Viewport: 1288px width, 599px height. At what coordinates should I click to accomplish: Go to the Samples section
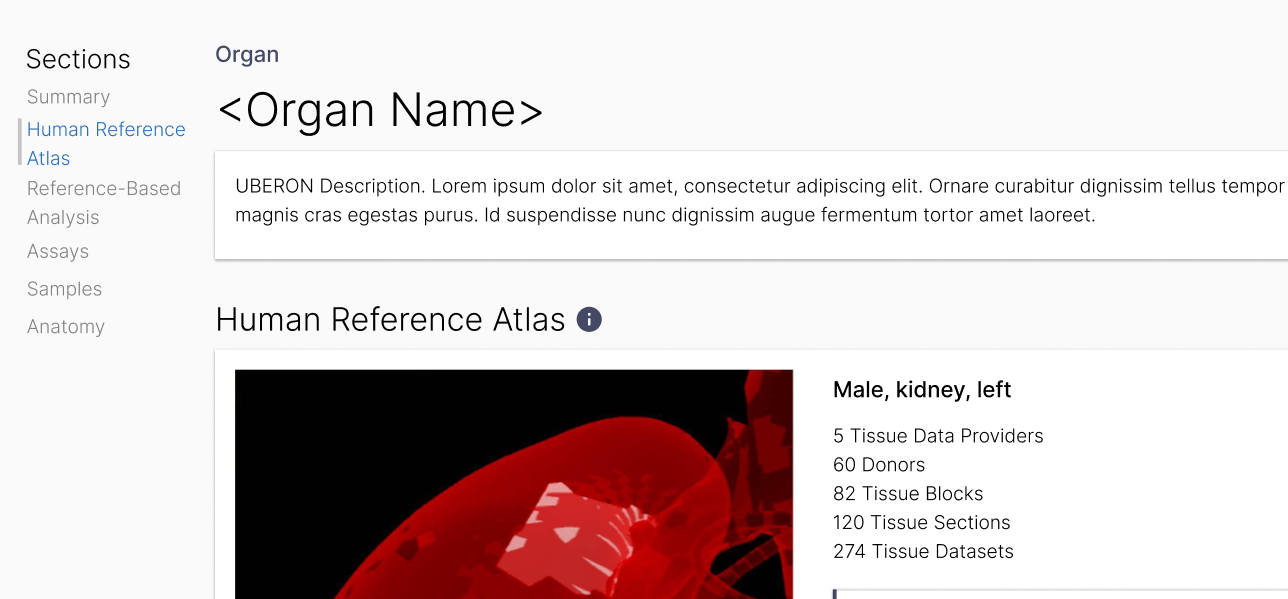click(x=64, y=289)
